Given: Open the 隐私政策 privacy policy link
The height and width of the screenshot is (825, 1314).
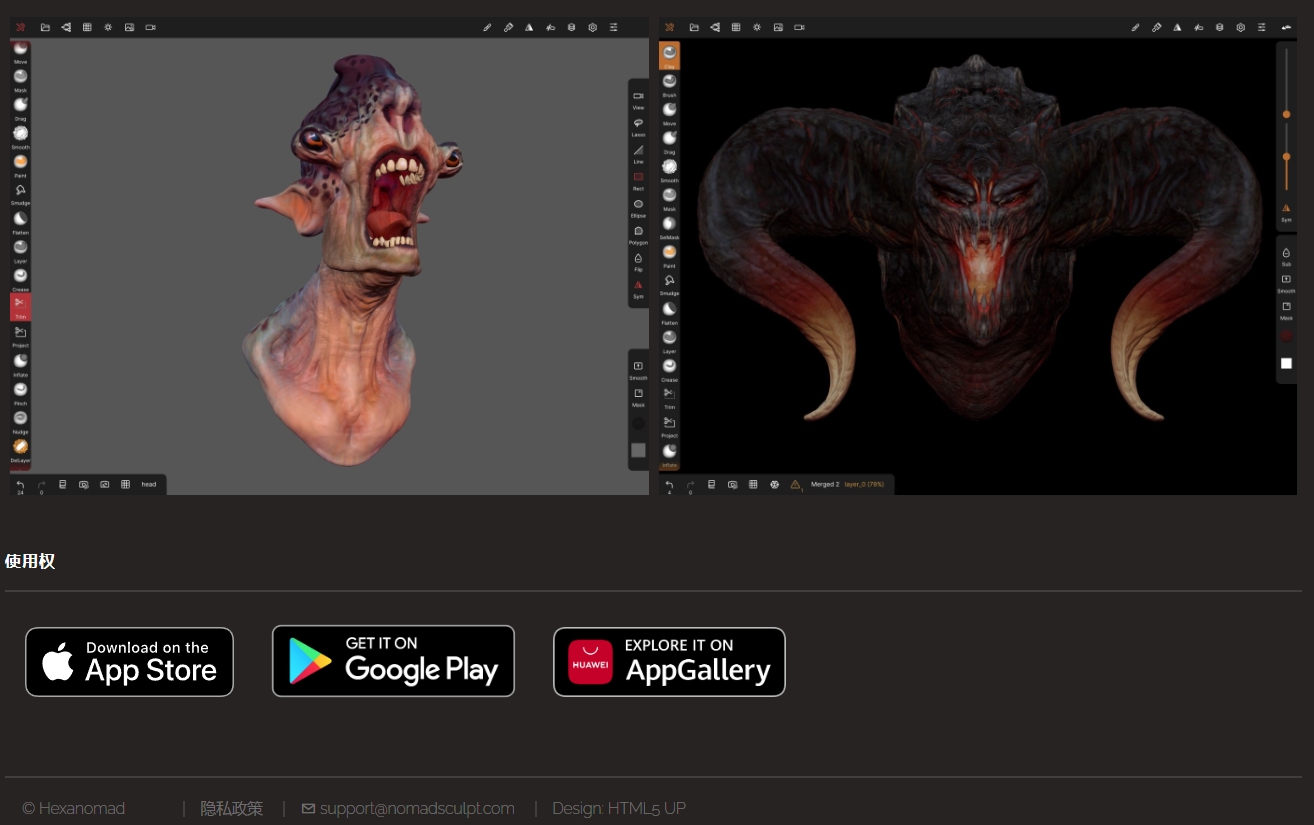Looking at the screenshot, I should click(x=231, y=808).
